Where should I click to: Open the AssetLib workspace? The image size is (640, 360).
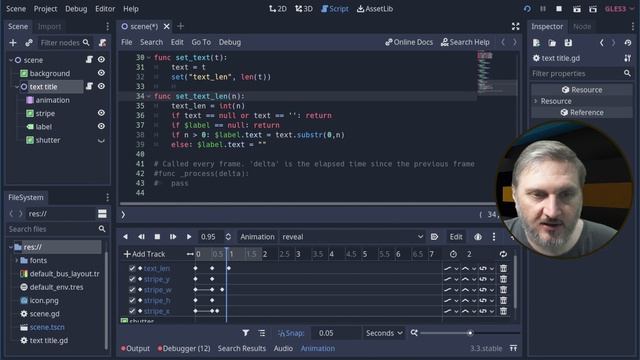click(x=375, y=9)
